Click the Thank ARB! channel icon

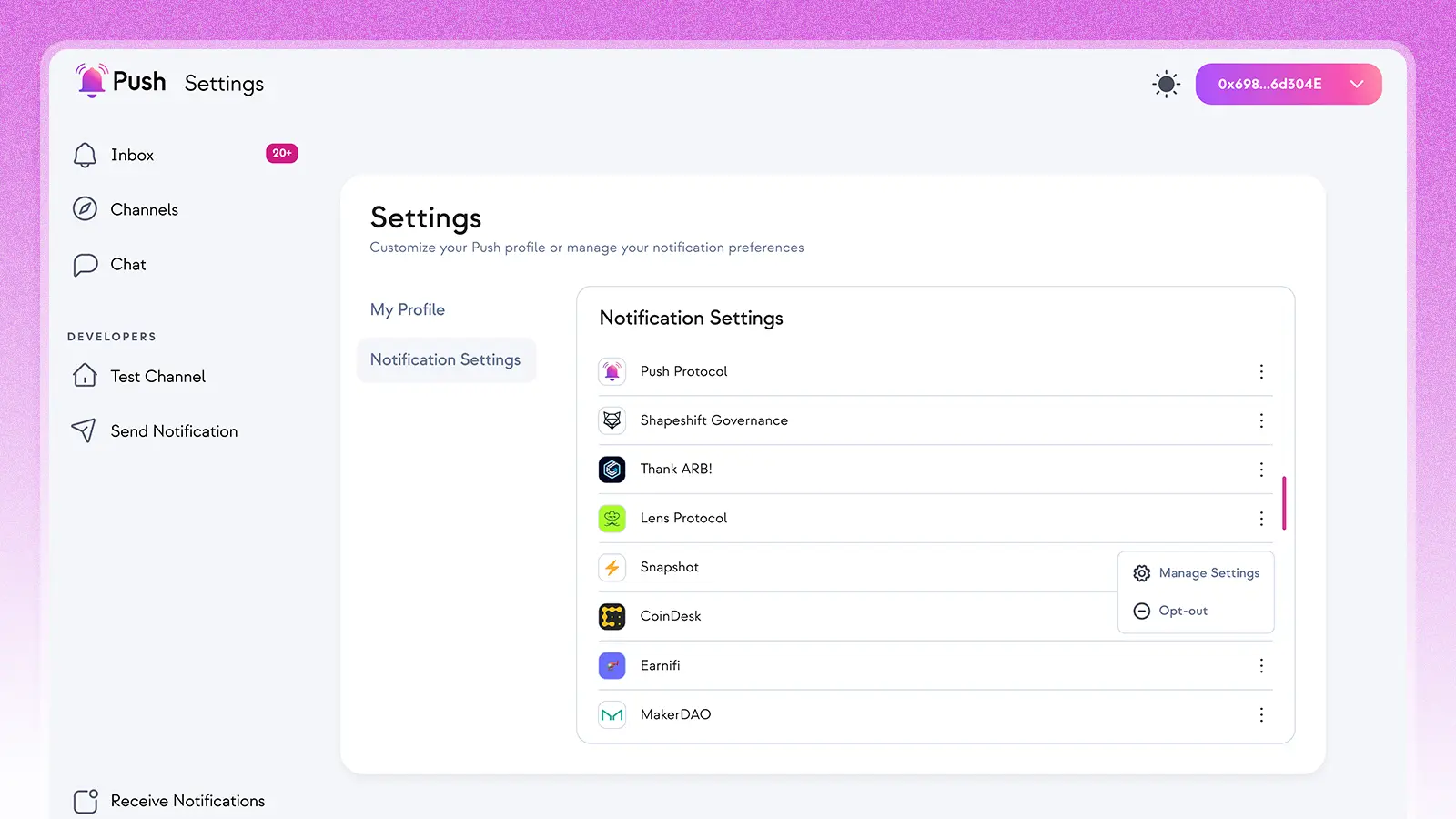point(612,469)
